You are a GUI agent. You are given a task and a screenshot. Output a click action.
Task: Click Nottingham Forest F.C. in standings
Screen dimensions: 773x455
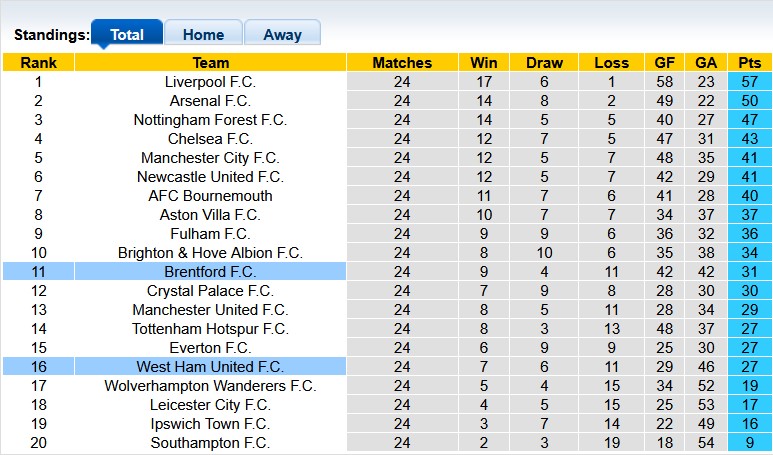coord(210,120)
